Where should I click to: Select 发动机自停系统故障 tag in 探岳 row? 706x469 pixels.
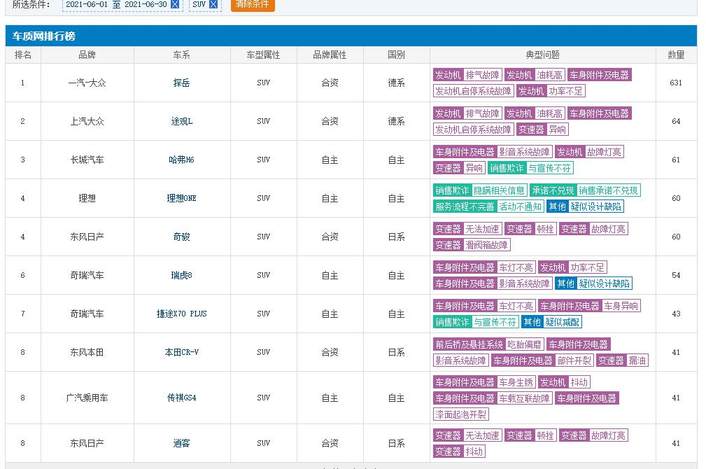[x=473, y=91]
